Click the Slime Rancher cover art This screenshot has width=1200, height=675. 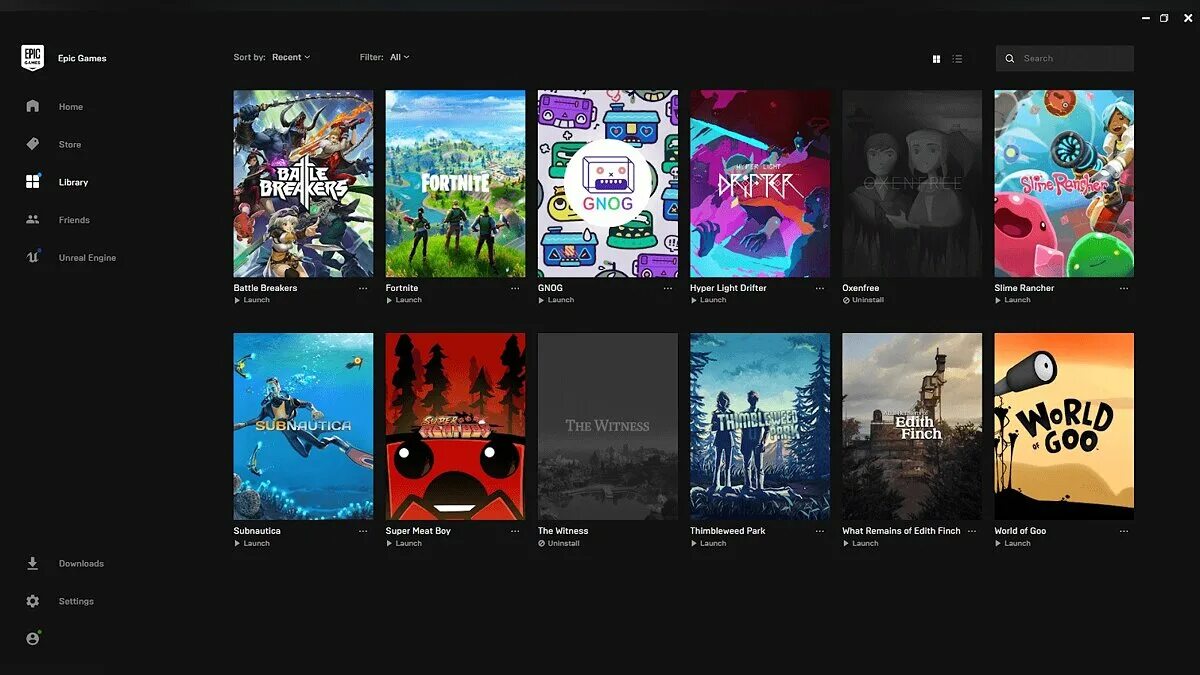tap(1064, 184)
